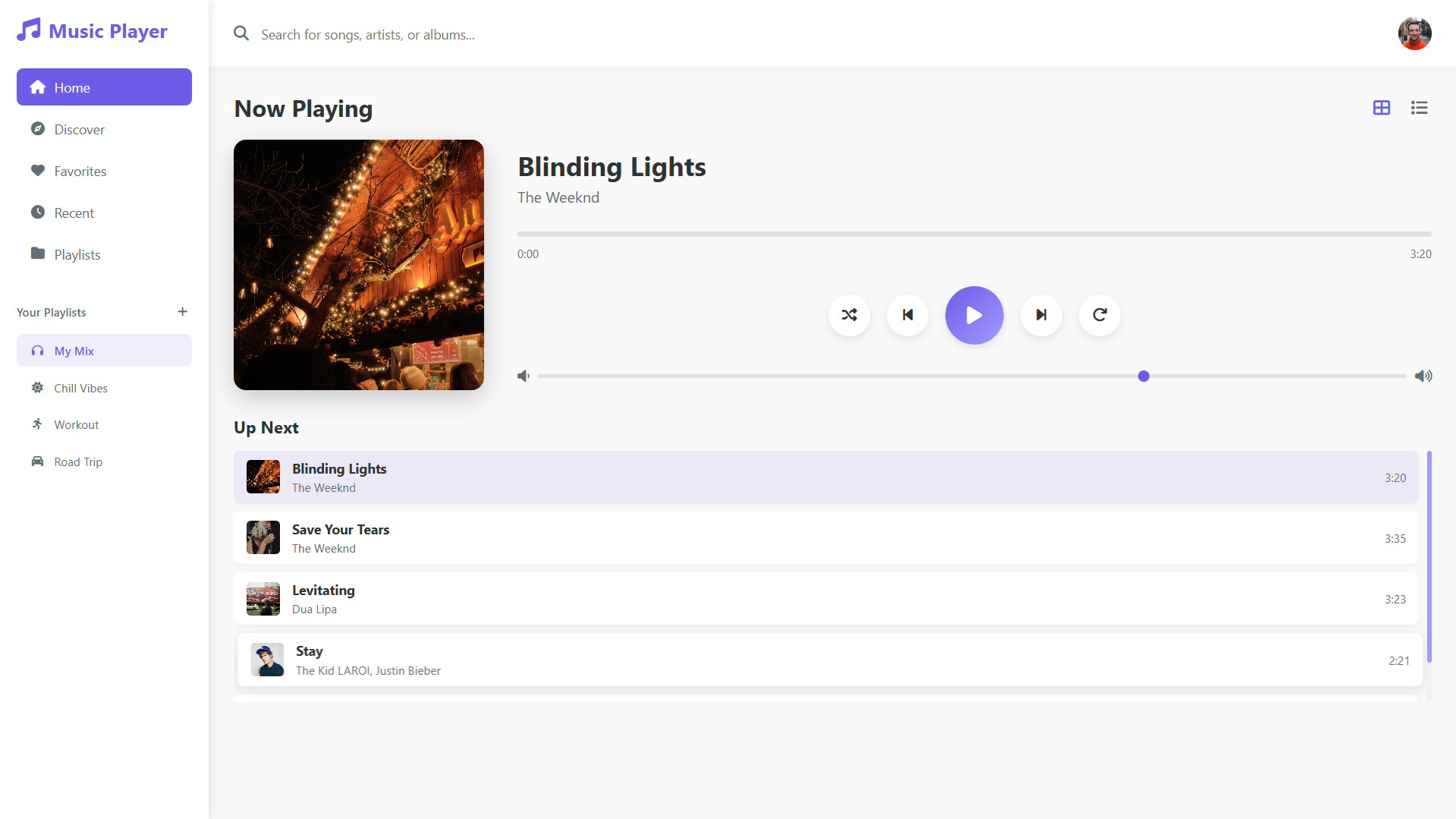Open Favorites in the sidebar
The height and width of the screenshot is (819, 1456).
104,171
